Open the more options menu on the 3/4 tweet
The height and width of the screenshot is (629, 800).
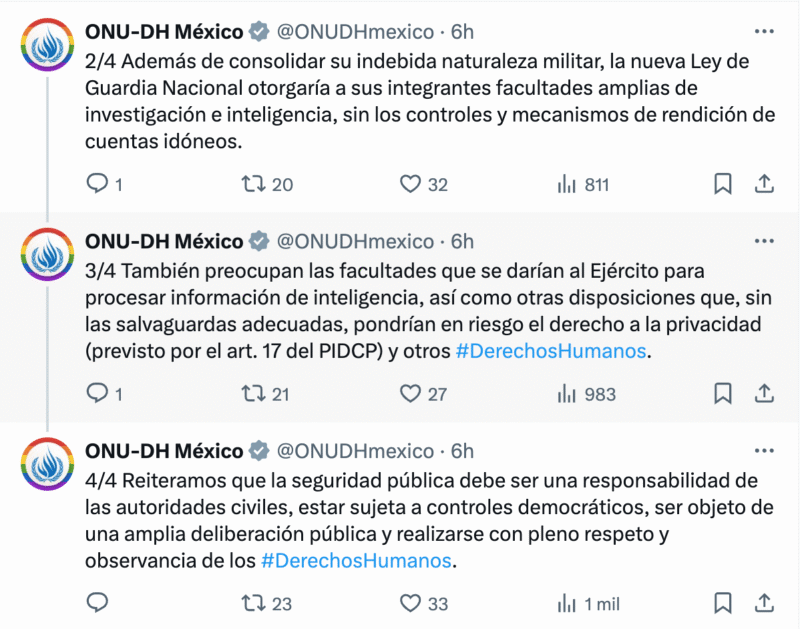coord(765,241)
